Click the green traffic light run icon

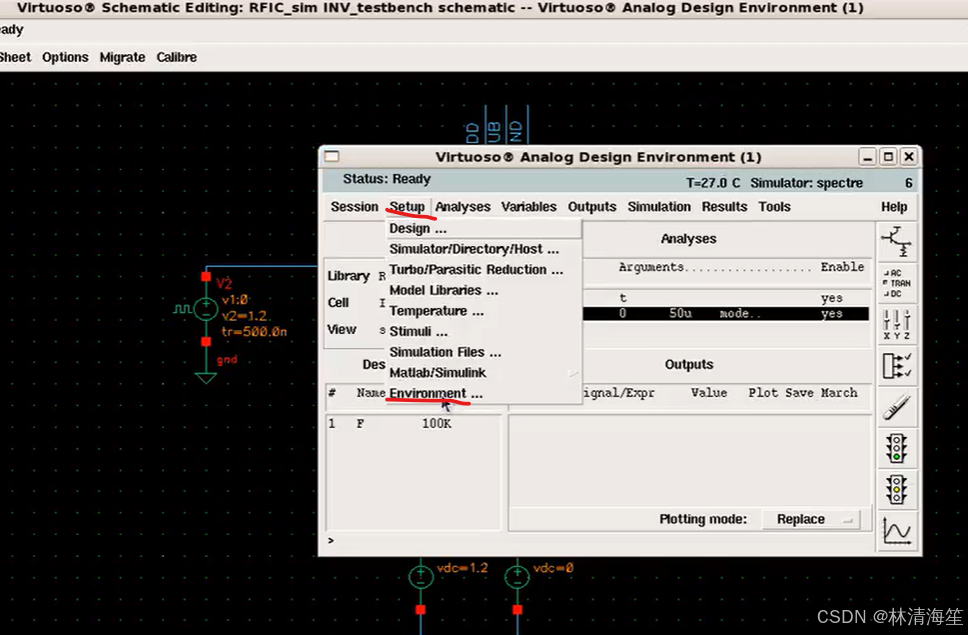click(896, 448)
